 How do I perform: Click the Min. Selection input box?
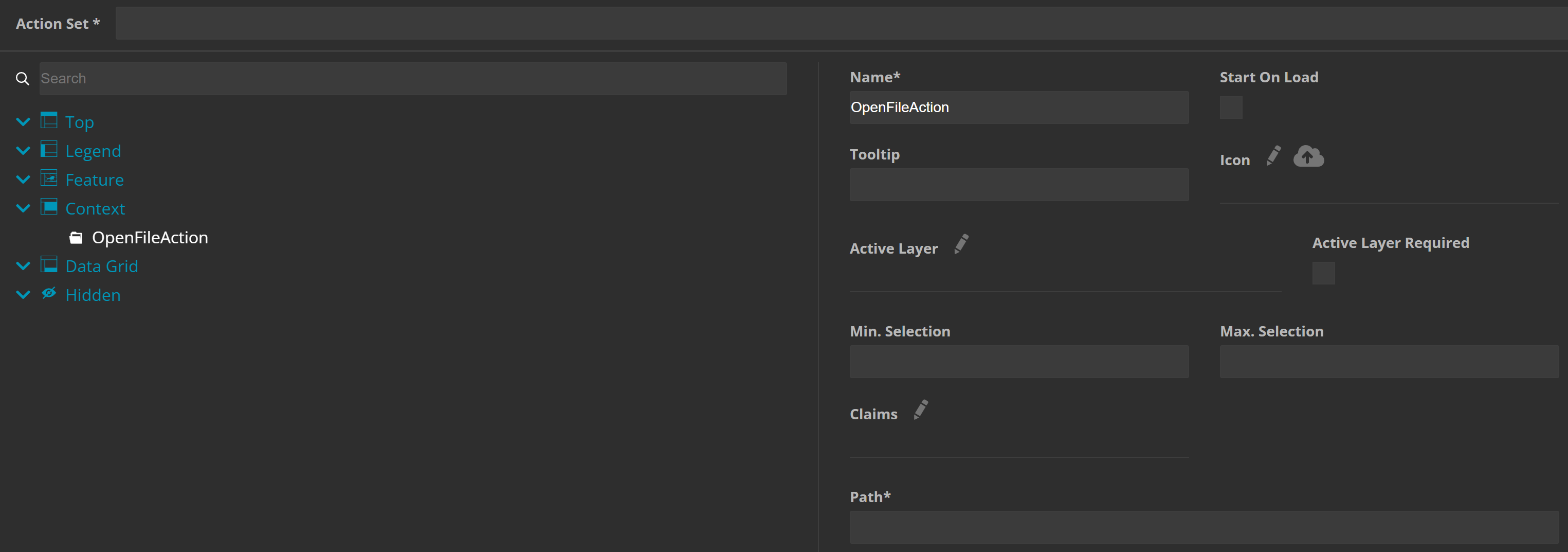coord(1018,362)
